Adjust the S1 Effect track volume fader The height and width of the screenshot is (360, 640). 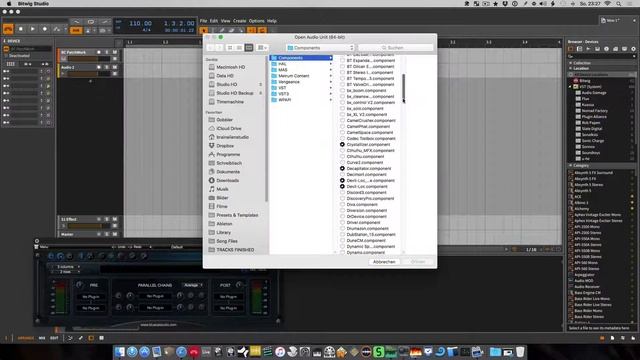[89, 226]
